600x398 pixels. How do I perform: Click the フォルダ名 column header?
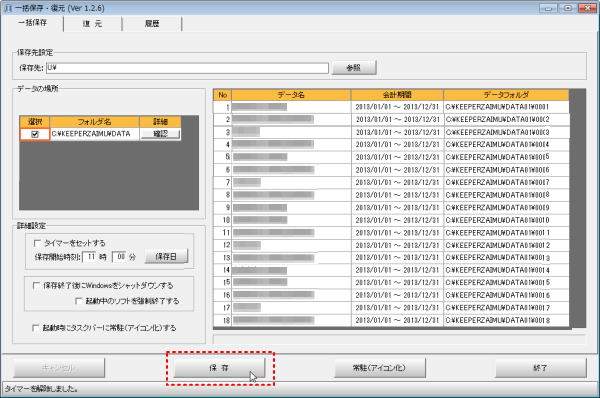(x=95, y=122)
